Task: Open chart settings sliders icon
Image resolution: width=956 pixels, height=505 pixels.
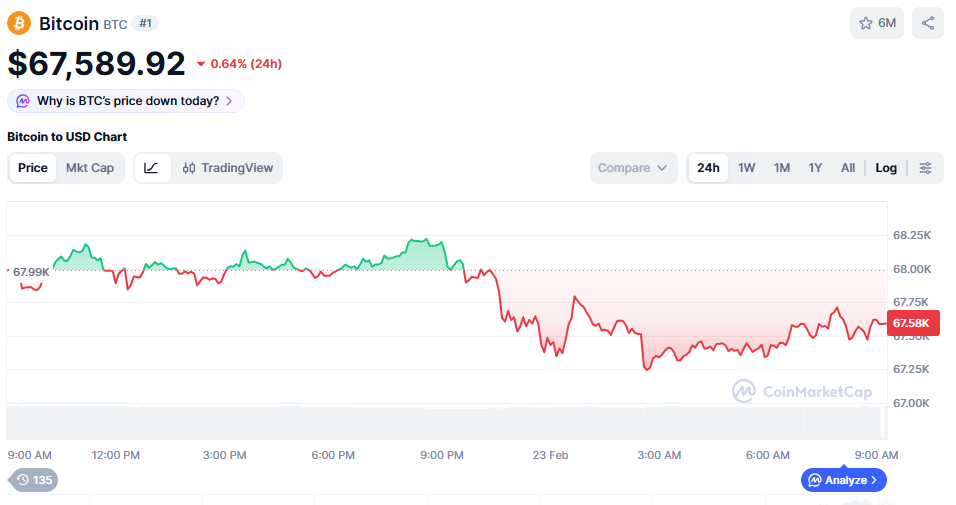Action: point(926,168)
